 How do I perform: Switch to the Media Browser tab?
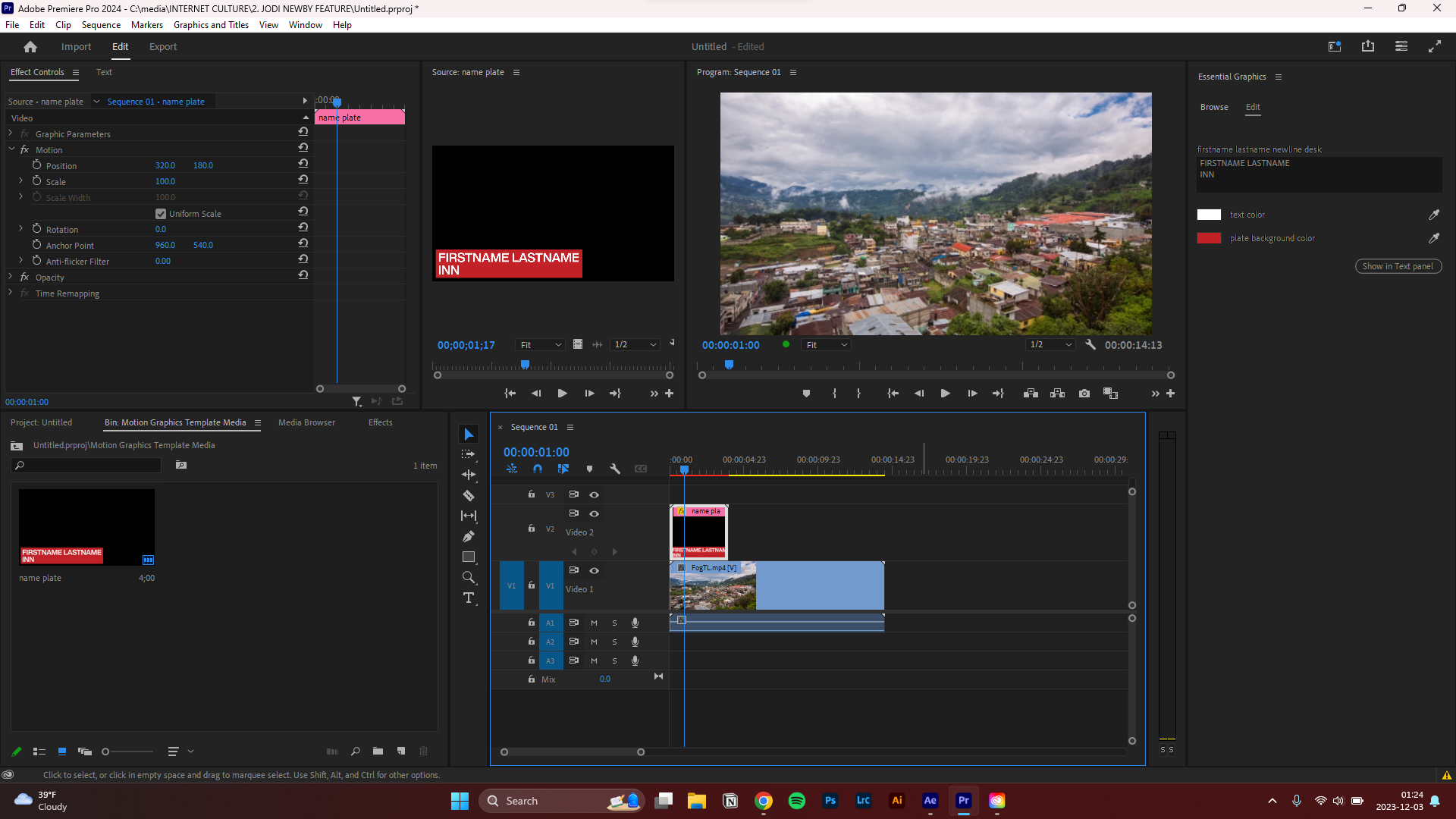click(306, 422)
